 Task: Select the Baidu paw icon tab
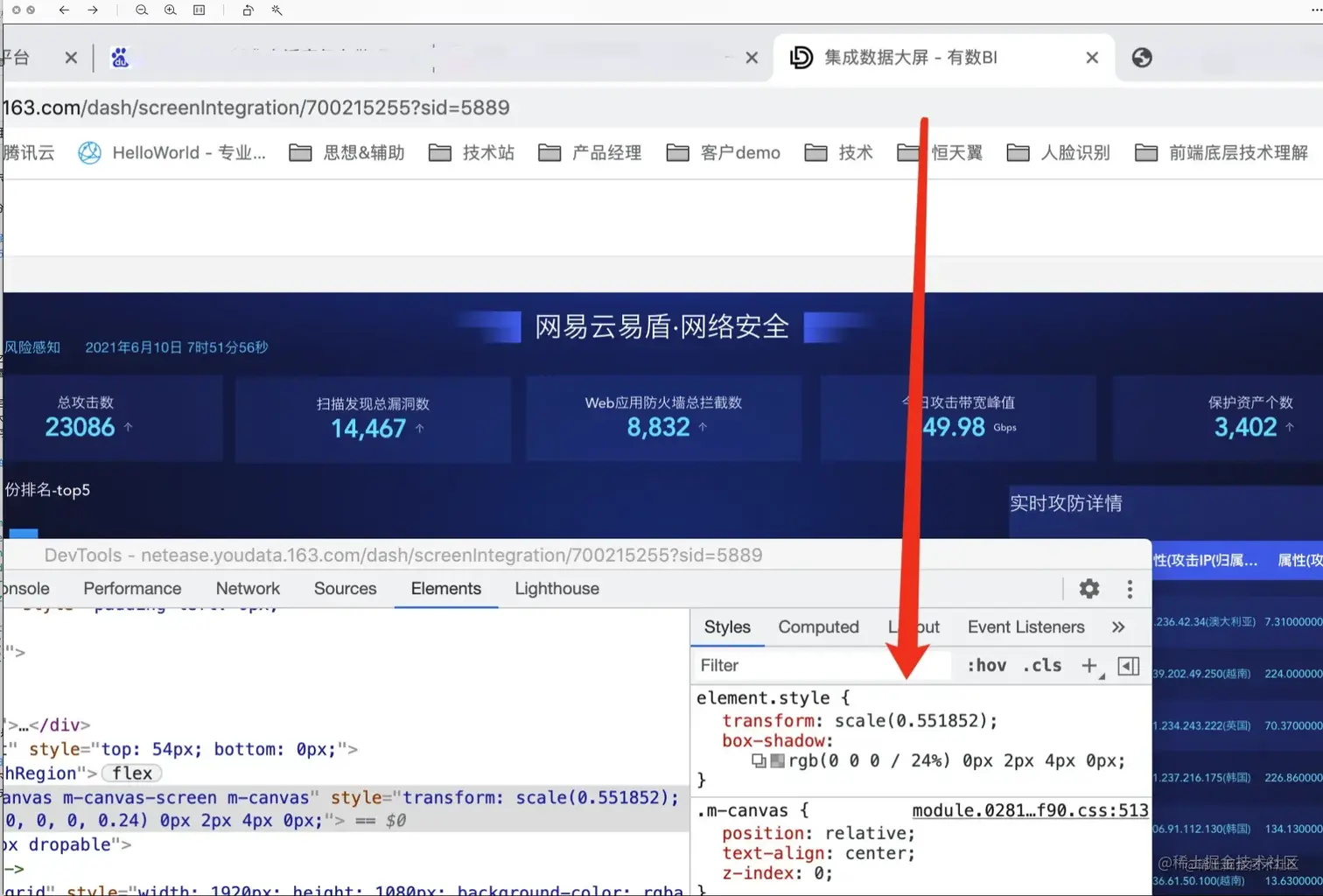120,58
